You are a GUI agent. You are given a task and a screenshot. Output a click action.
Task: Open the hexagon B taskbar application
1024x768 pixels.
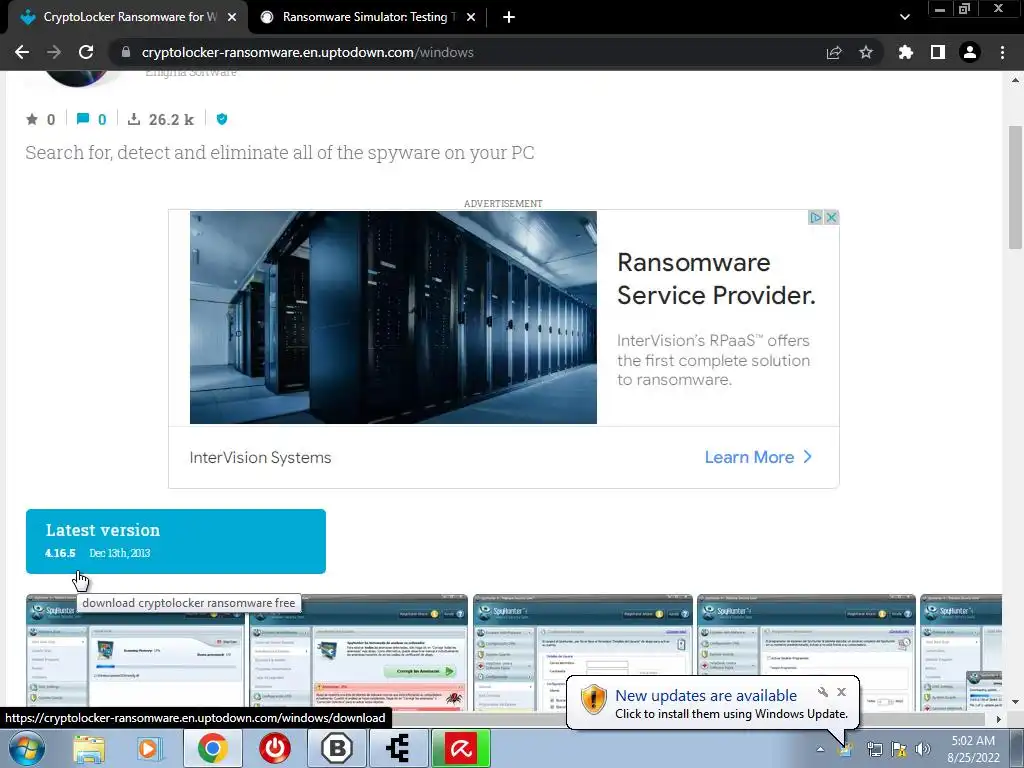(x=337, y=748)
